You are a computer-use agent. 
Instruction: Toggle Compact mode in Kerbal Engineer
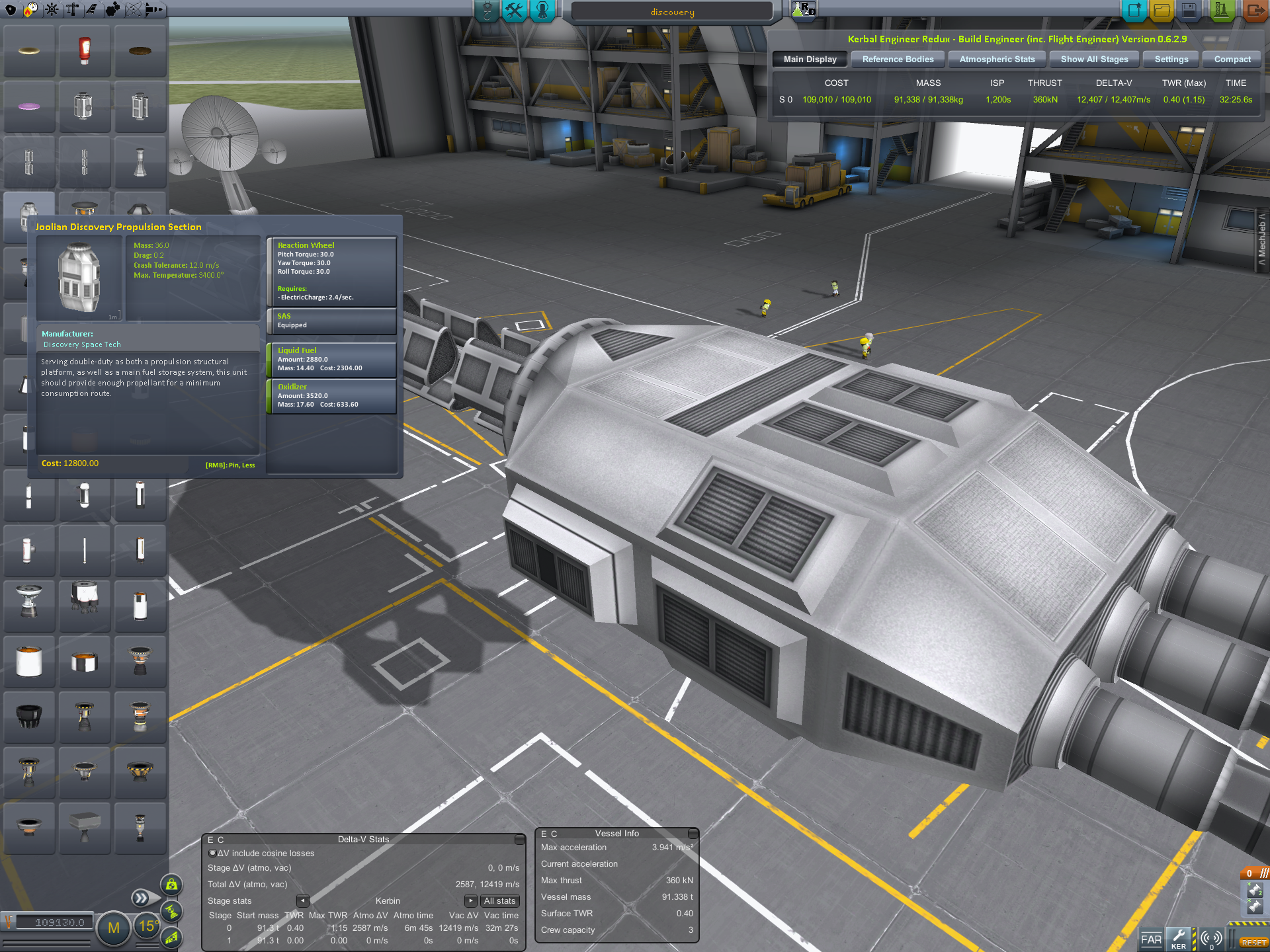1232,59
